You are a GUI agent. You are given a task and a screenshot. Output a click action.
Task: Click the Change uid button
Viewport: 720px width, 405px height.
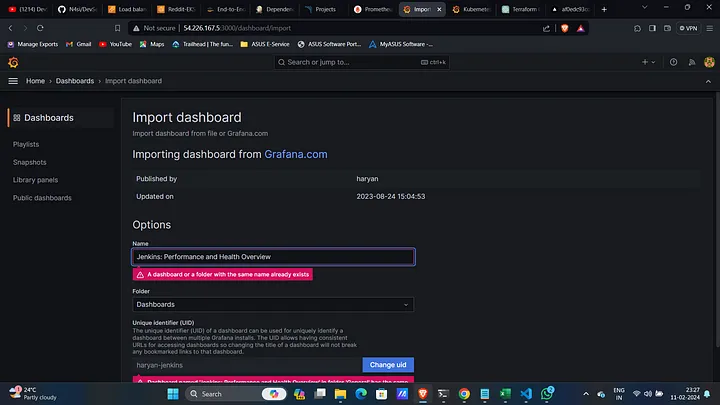[x=388, y=365]
